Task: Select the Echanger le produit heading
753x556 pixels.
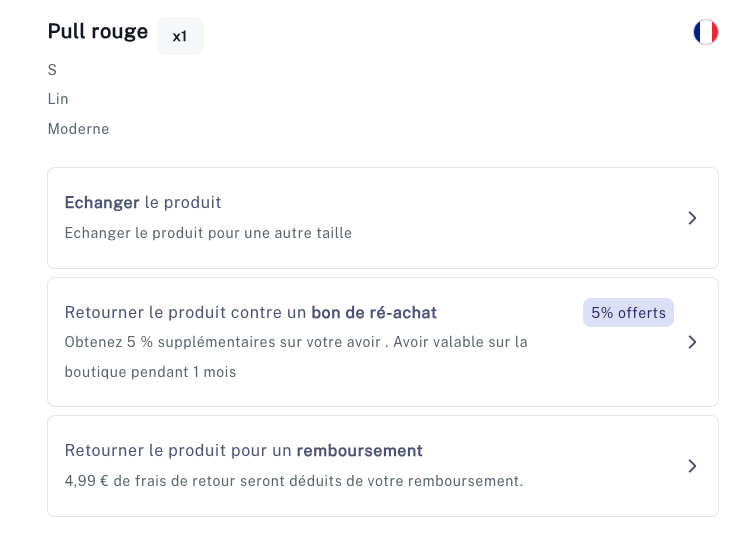Action: coord(143,203)
